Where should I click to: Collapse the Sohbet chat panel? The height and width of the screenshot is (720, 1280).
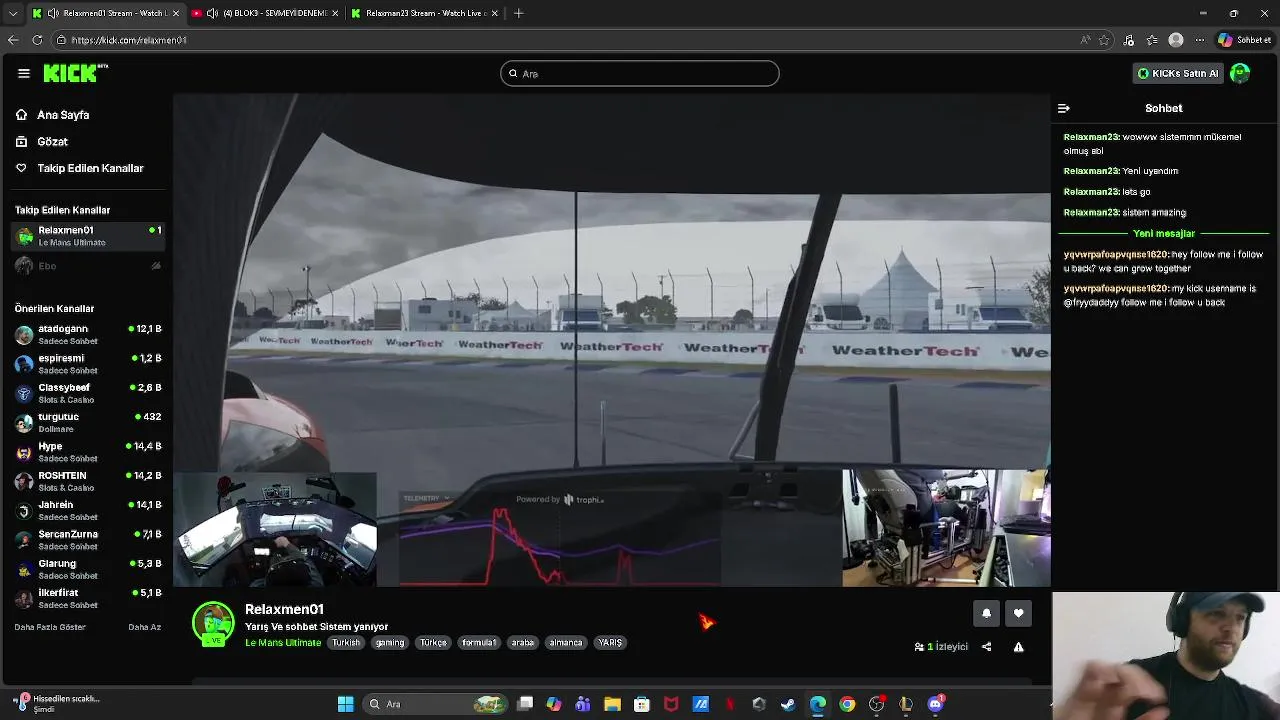point(1064,108)
